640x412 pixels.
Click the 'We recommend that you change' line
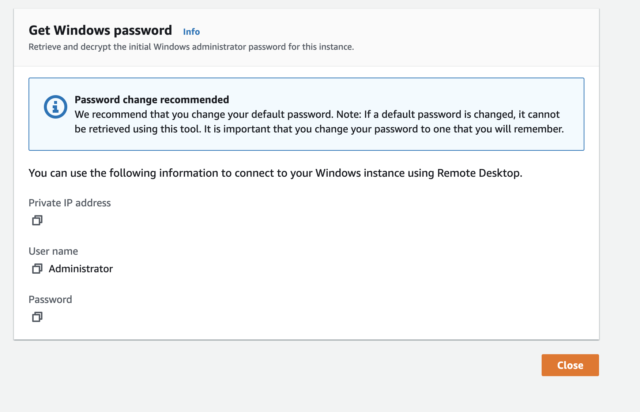point(317,114)
